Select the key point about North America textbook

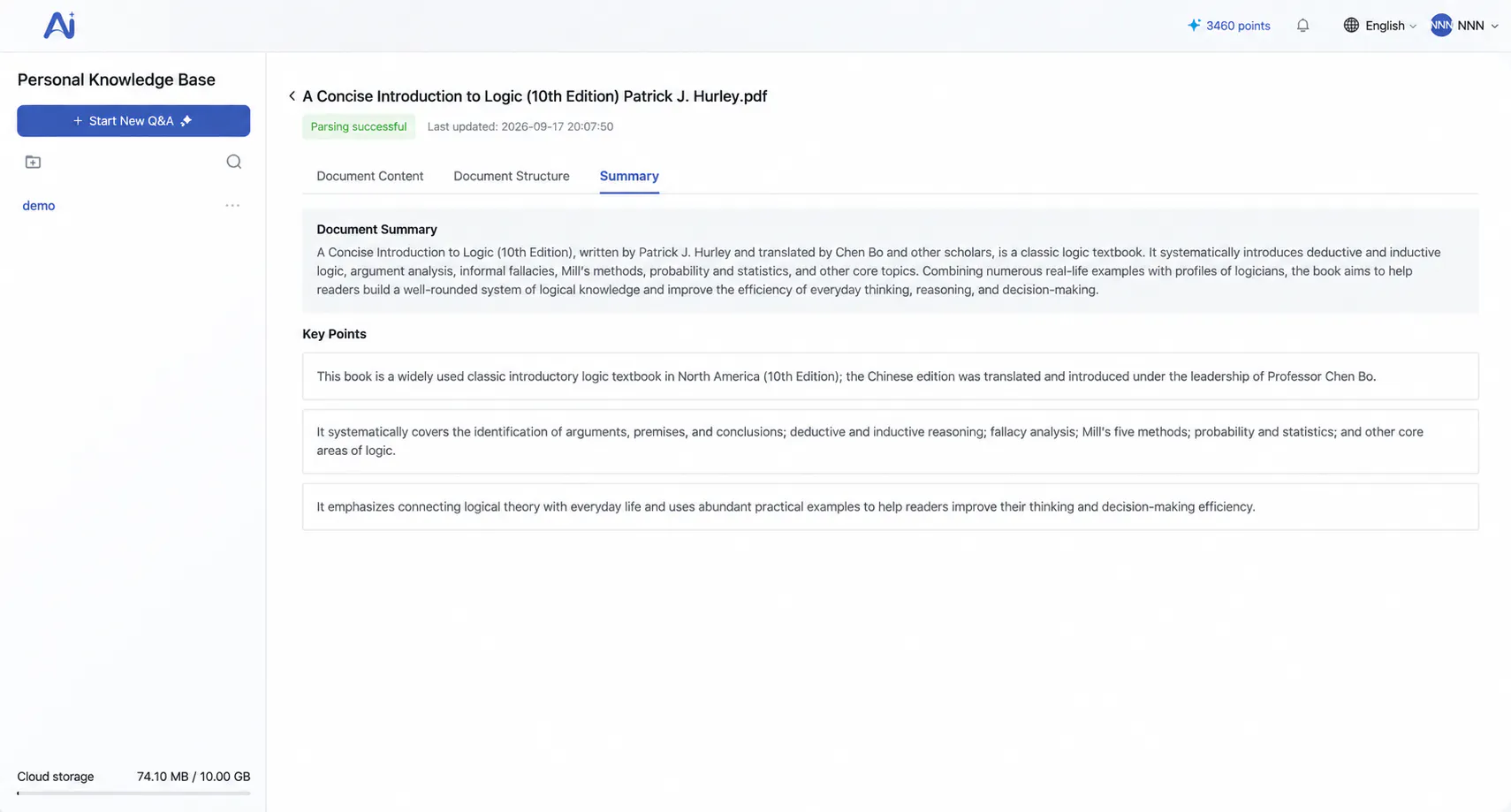890,376
